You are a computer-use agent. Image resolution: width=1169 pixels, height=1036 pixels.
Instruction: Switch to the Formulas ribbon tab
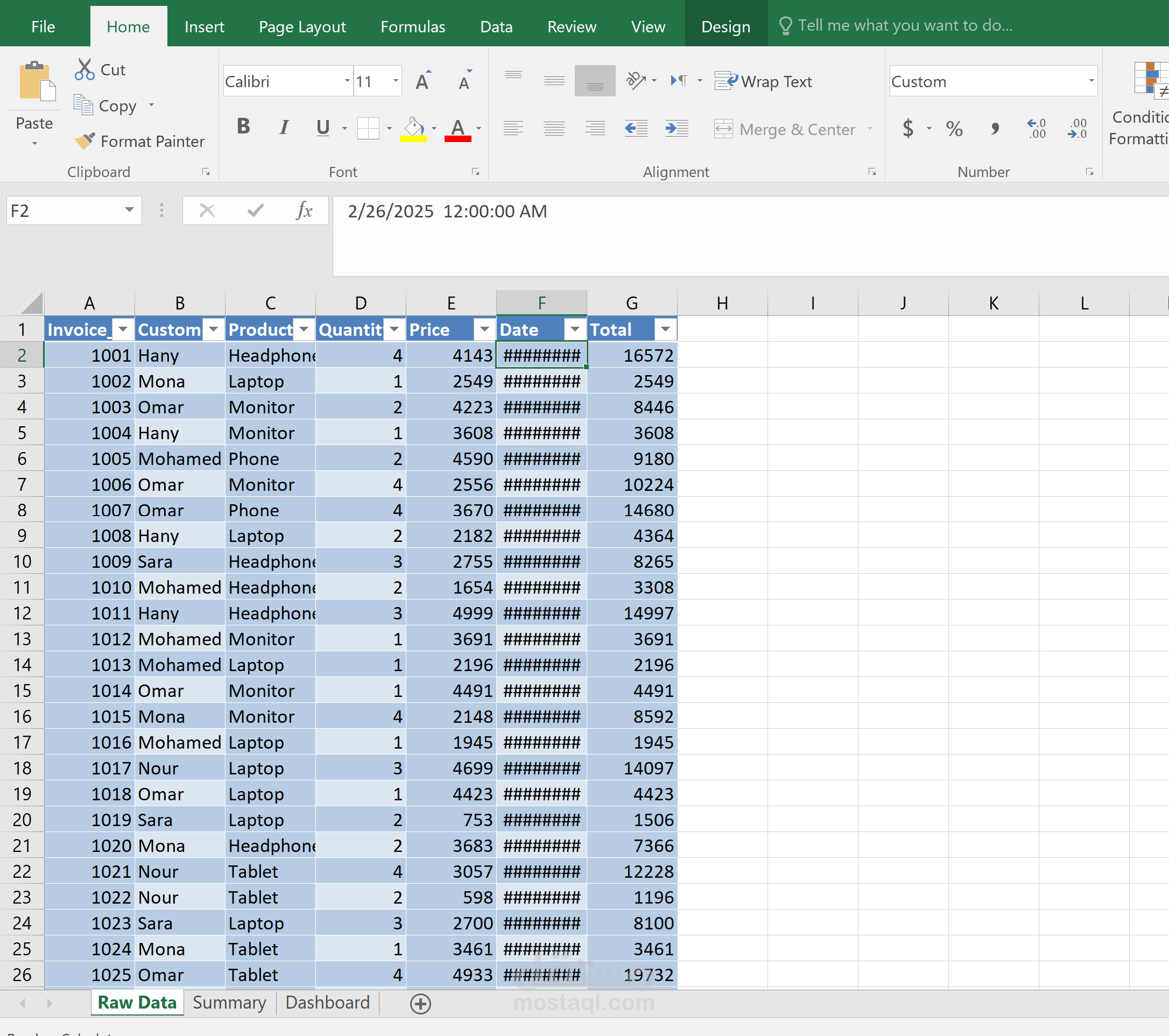(412, 27)
